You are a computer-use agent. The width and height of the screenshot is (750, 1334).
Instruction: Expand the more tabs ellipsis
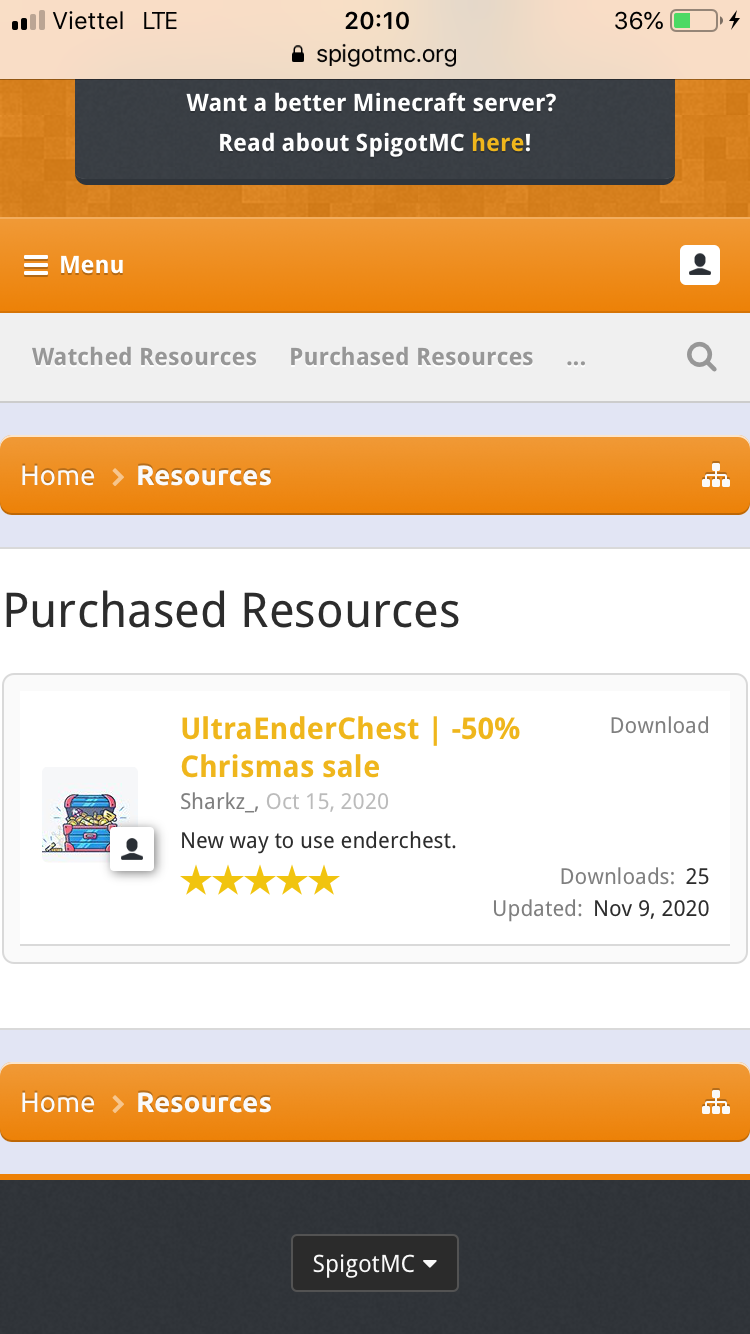coord(576,358)
